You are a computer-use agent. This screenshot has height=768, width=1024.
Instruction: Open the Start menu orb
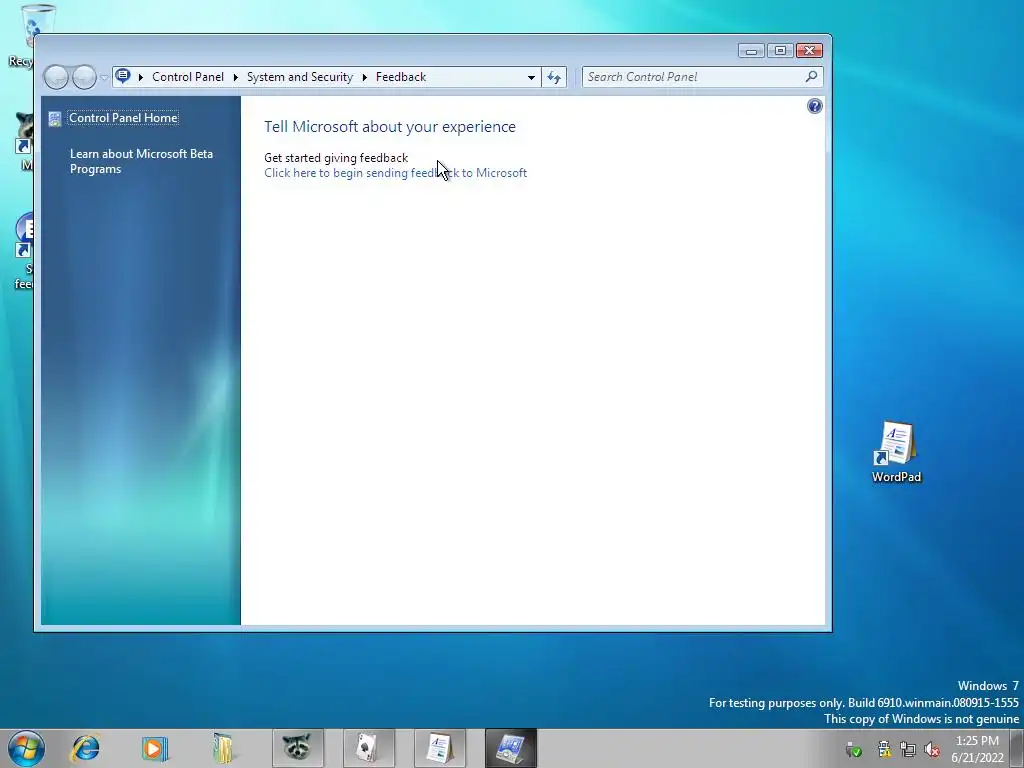(x=27, y=748)
